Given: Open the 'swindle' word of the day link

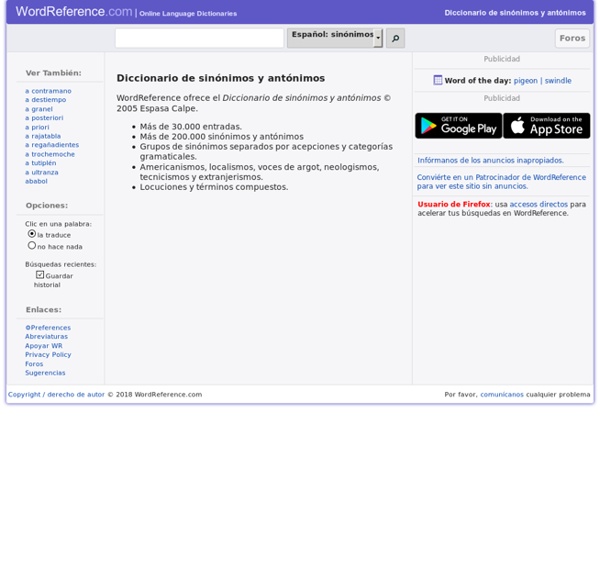Looking at the screenshot, I should (x=558, y=81).
